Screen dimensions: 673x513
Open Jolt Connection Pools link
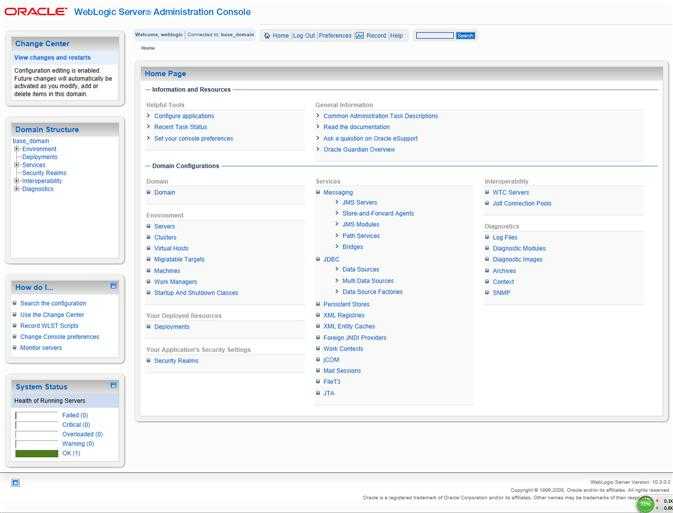click(522, 203)
